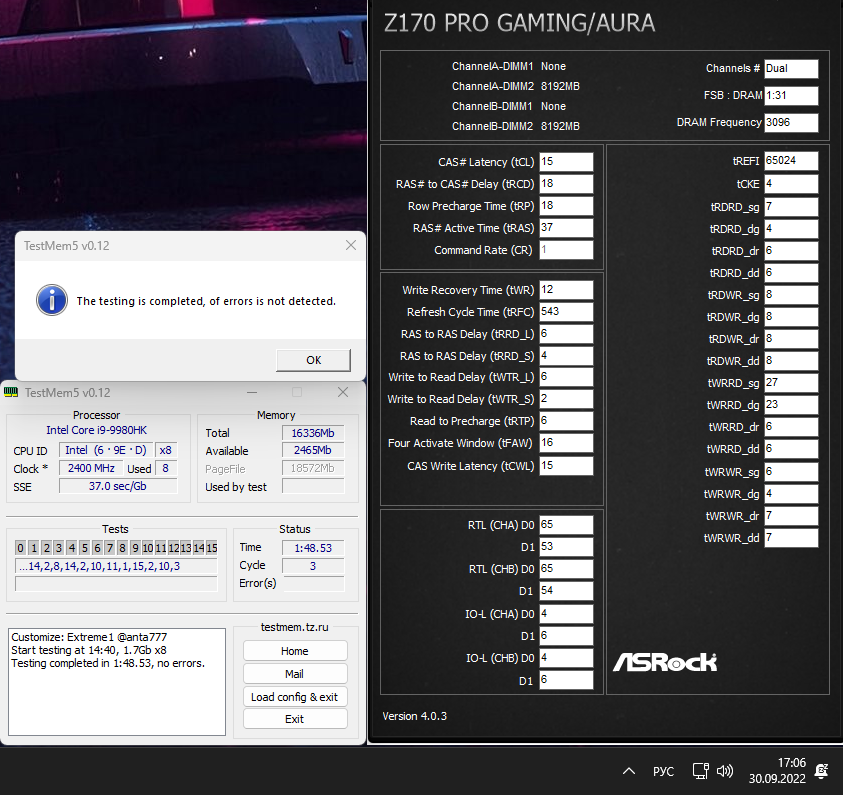The width and height of the screenshot is (843, 795).
Task: Click the TestMem5 log text area
Action: (117, 682)
